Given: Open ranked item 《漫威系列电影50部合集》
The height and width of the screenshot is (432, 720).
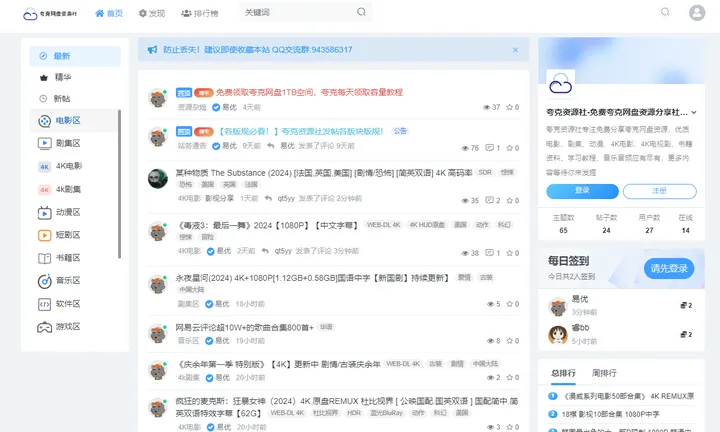Looking at the screenshot, I should pyautogui.click(x=627, y=396).
